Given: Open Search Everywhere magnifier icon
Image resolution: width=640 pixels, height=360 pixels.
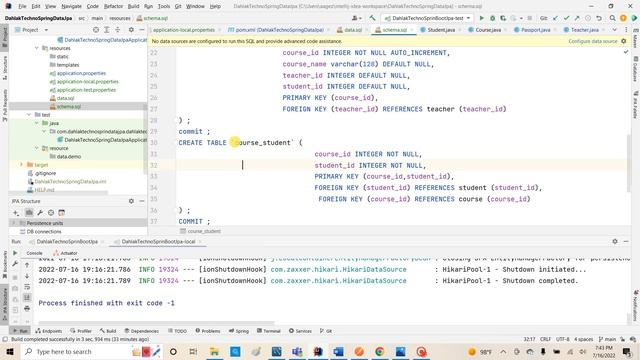Looking at the screenshot, I should pyautogui.click(x=612, y=18).
